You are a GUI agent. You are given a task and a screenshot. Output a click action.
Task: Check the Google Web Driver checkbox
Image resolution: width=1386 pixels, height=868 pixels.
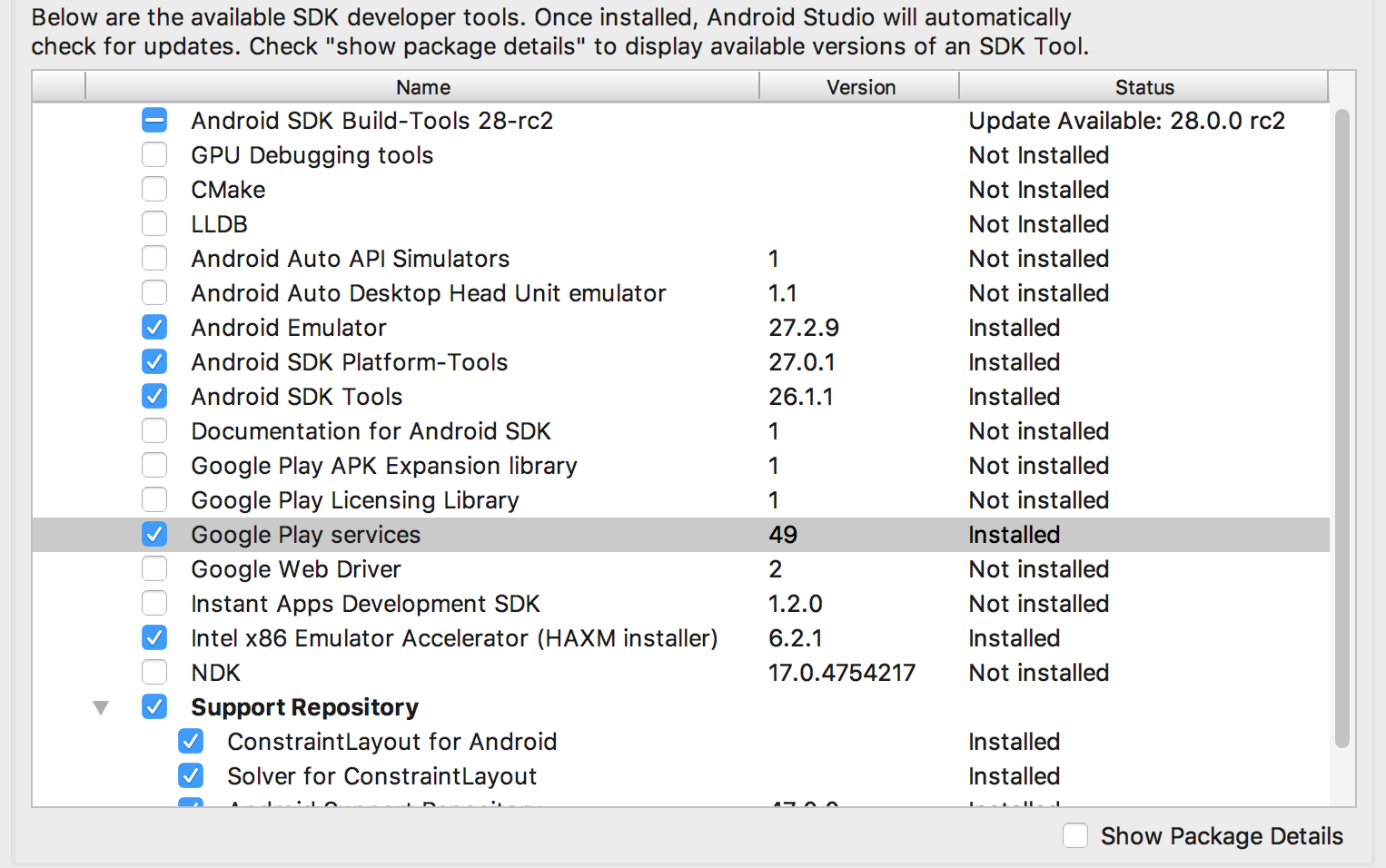[154, 568]
